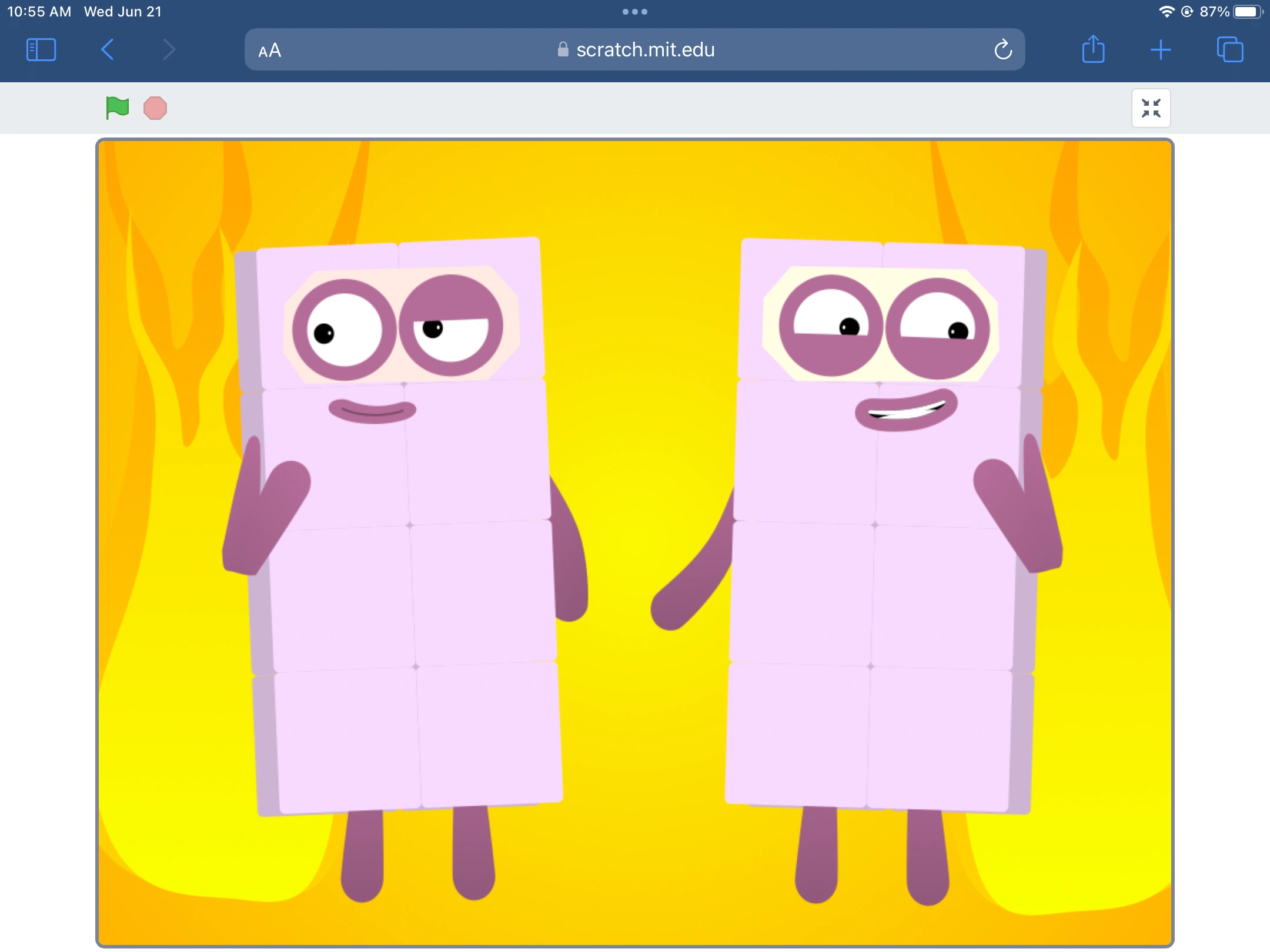
Task: Navigate forward to the next page
Action: (168, 49)
